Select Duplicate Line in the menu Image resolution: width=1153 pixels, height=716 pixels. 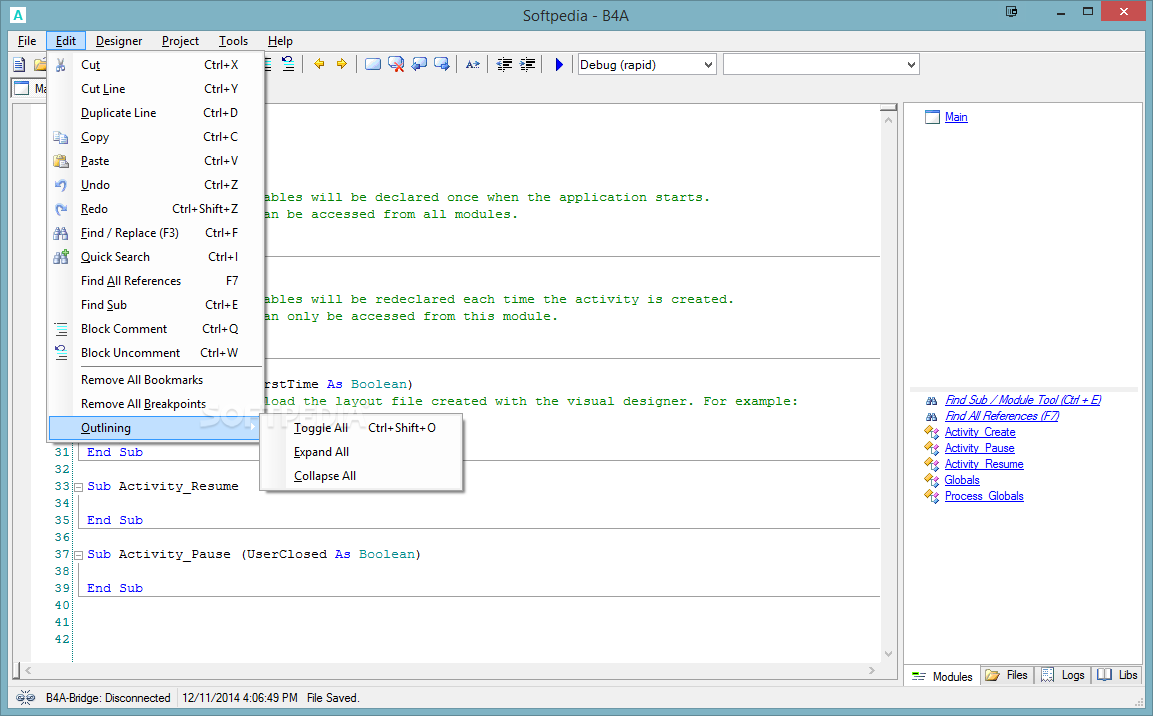(155, 113)
